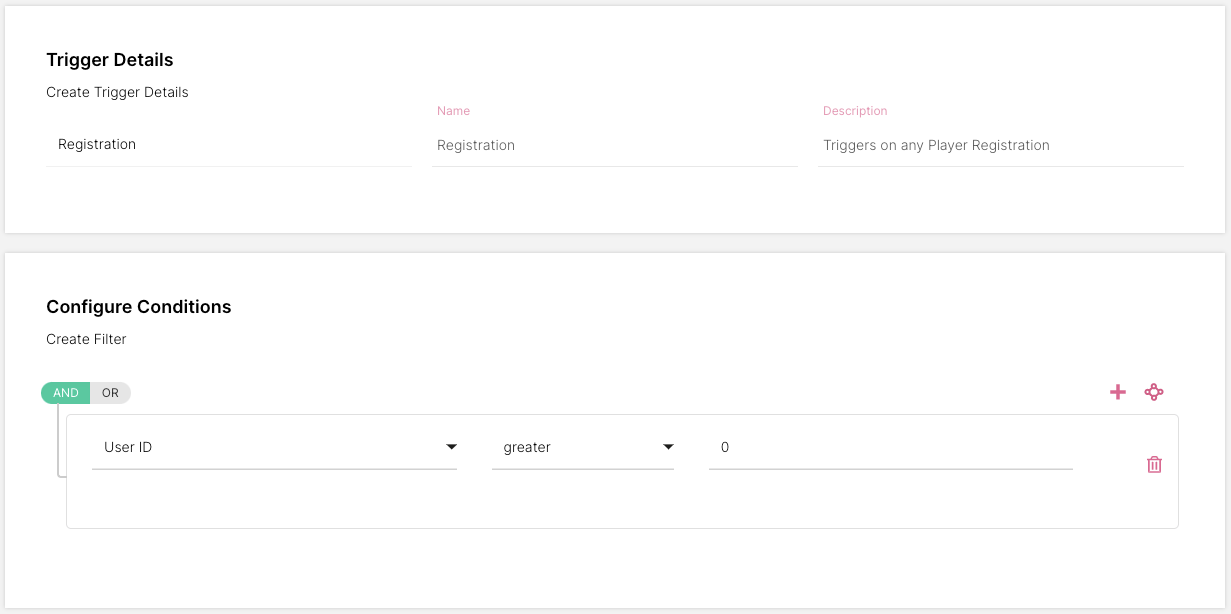Click the add condition group icon
The width and height of the screenshot is (1231, 614).
(x=1154, y=392)
